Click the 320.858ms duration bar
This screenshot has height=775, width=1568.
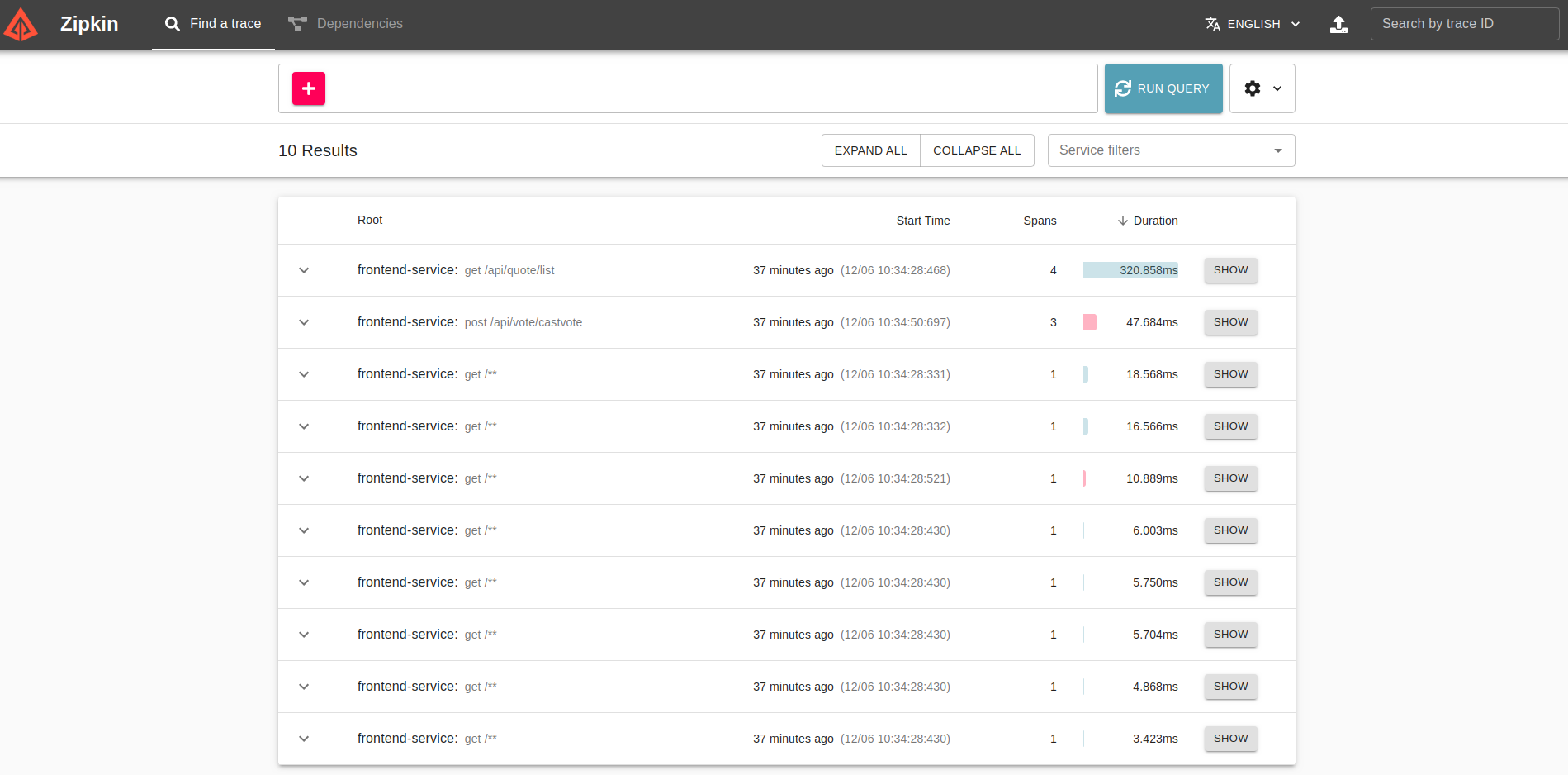(1130, 270)
